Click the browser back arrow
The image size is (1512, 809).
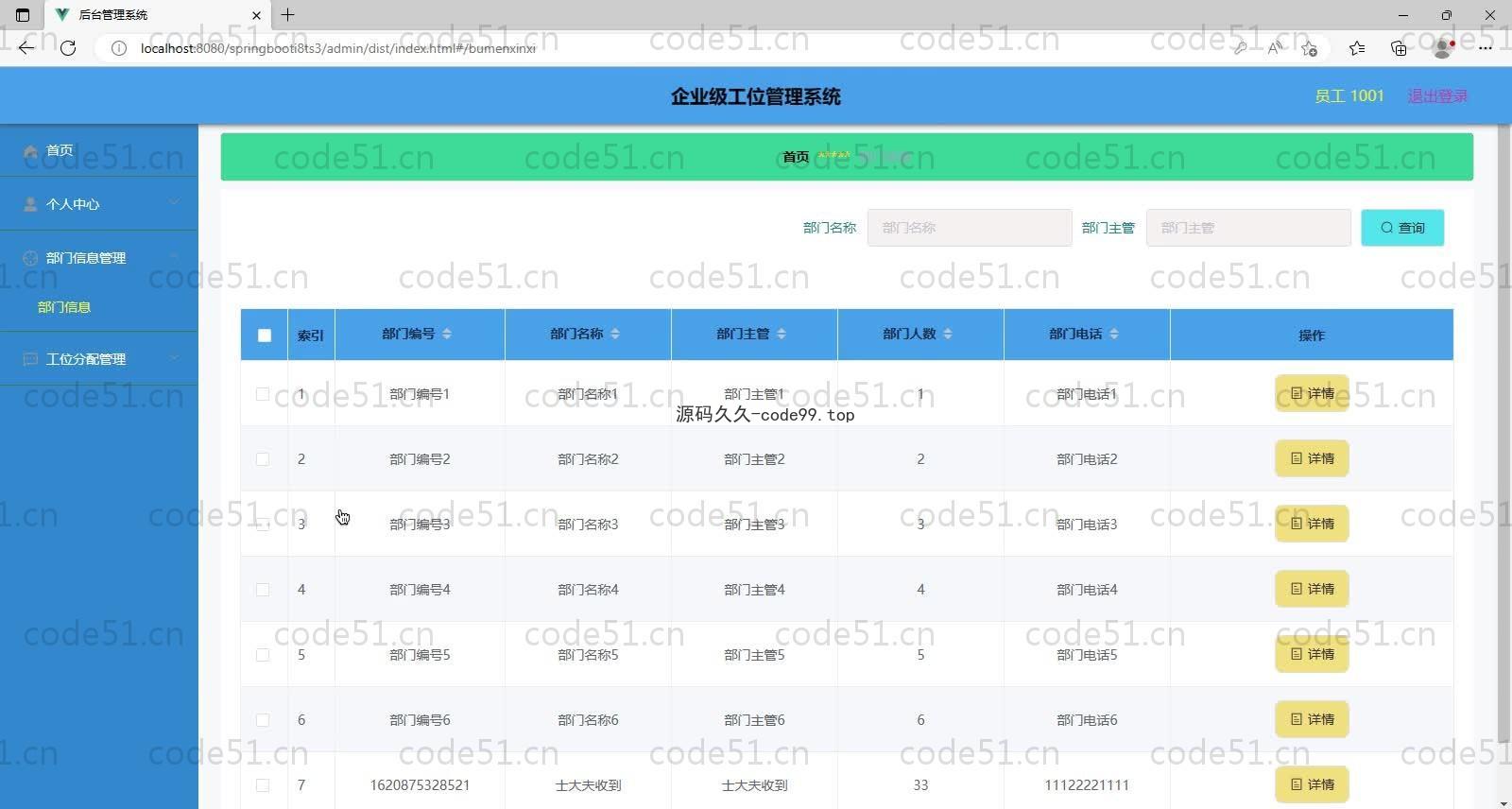pos(26,47)
